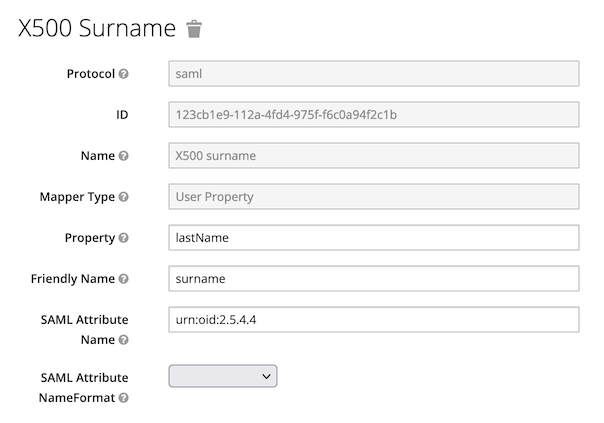The width and height of the screenshot is (604, 423).
Task: Show help for the Protocol field
Action: click(123, 74)
